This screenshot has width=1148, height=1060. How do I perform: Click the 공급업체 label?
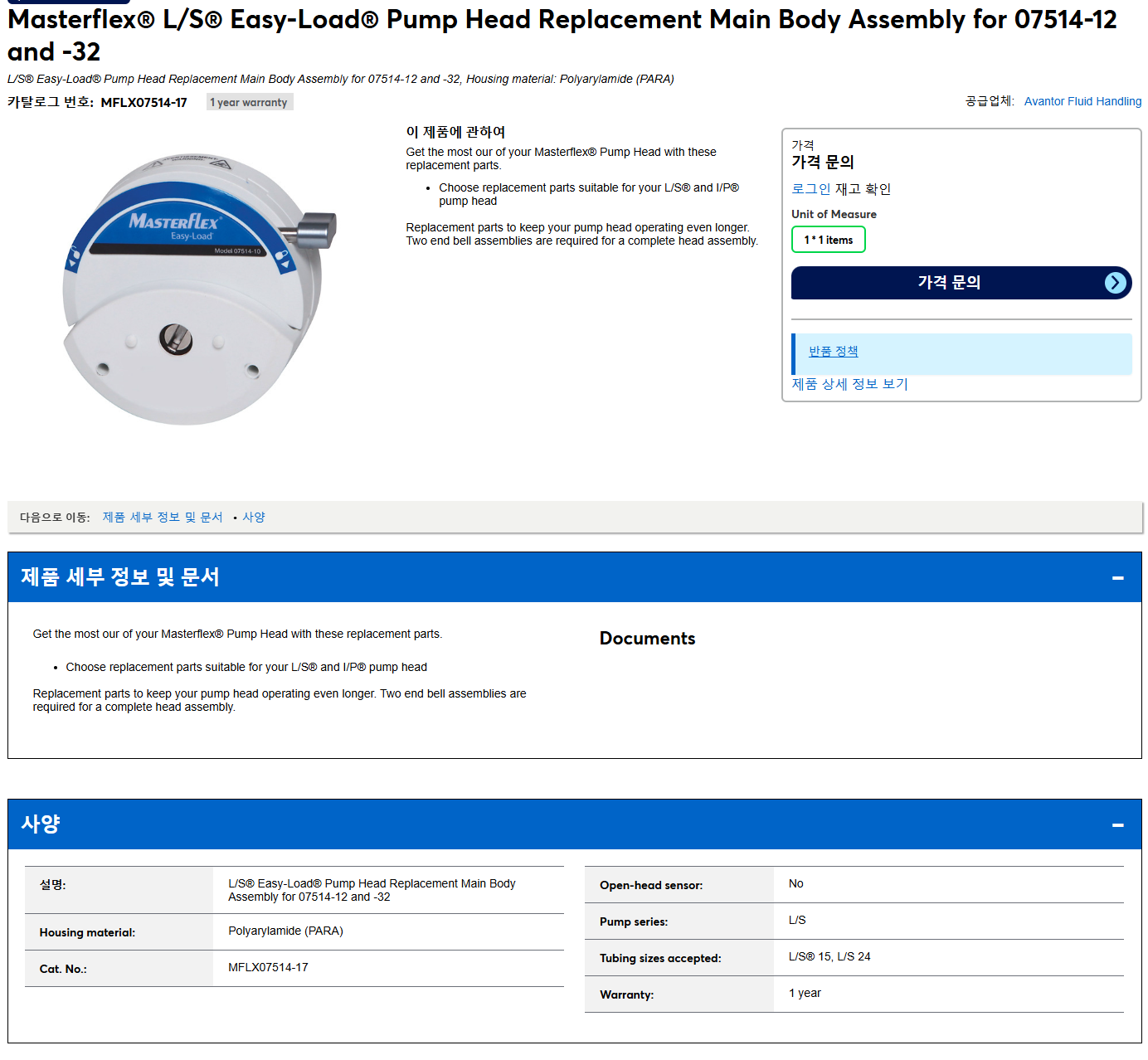(x=990, y=101)
